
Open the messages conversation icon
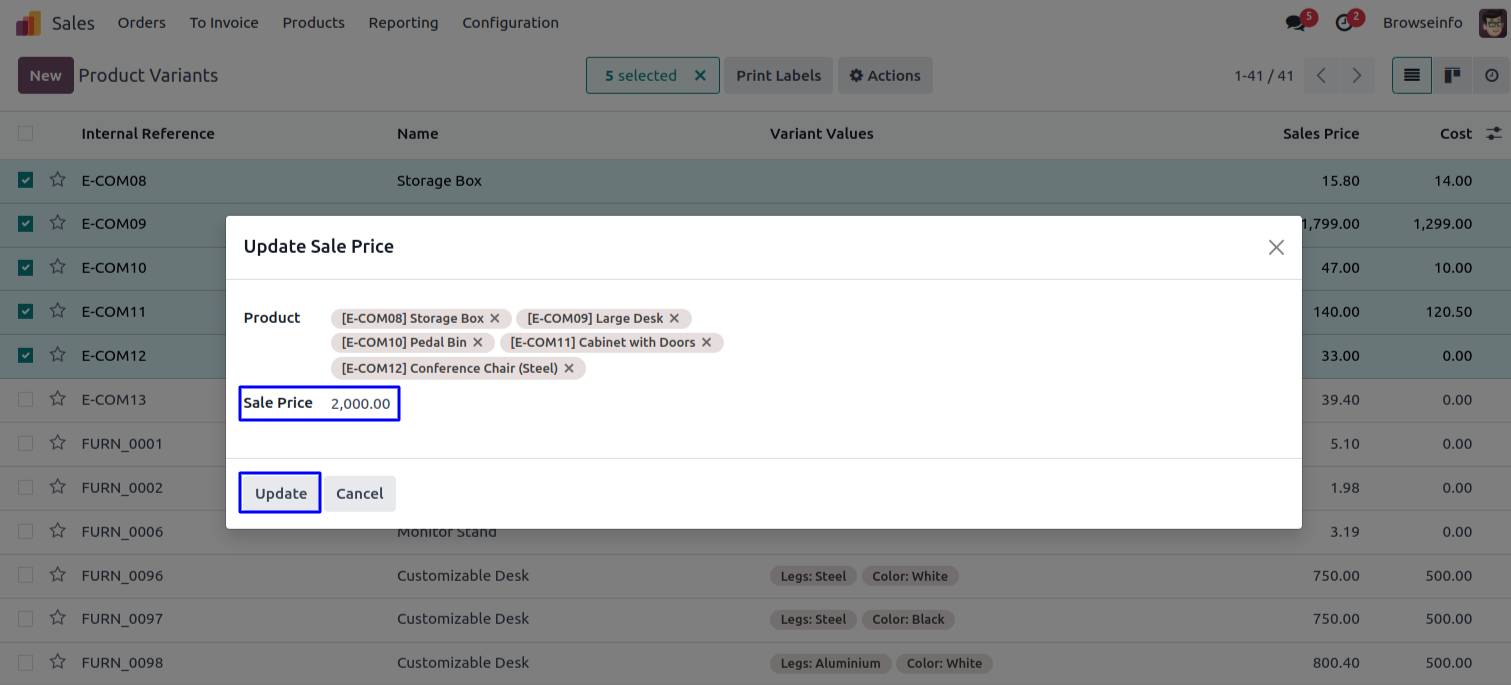(1296, 23)
